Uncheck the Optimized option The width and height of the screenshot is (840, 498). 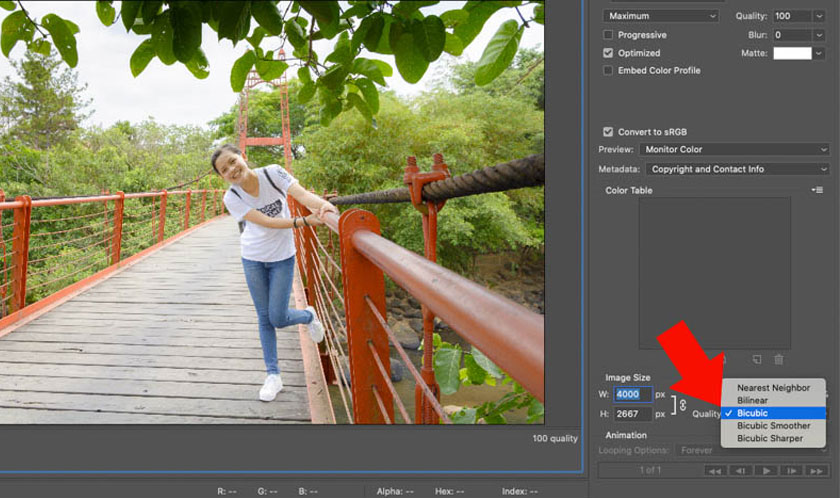pyautogui.click(x=608, y=53)
